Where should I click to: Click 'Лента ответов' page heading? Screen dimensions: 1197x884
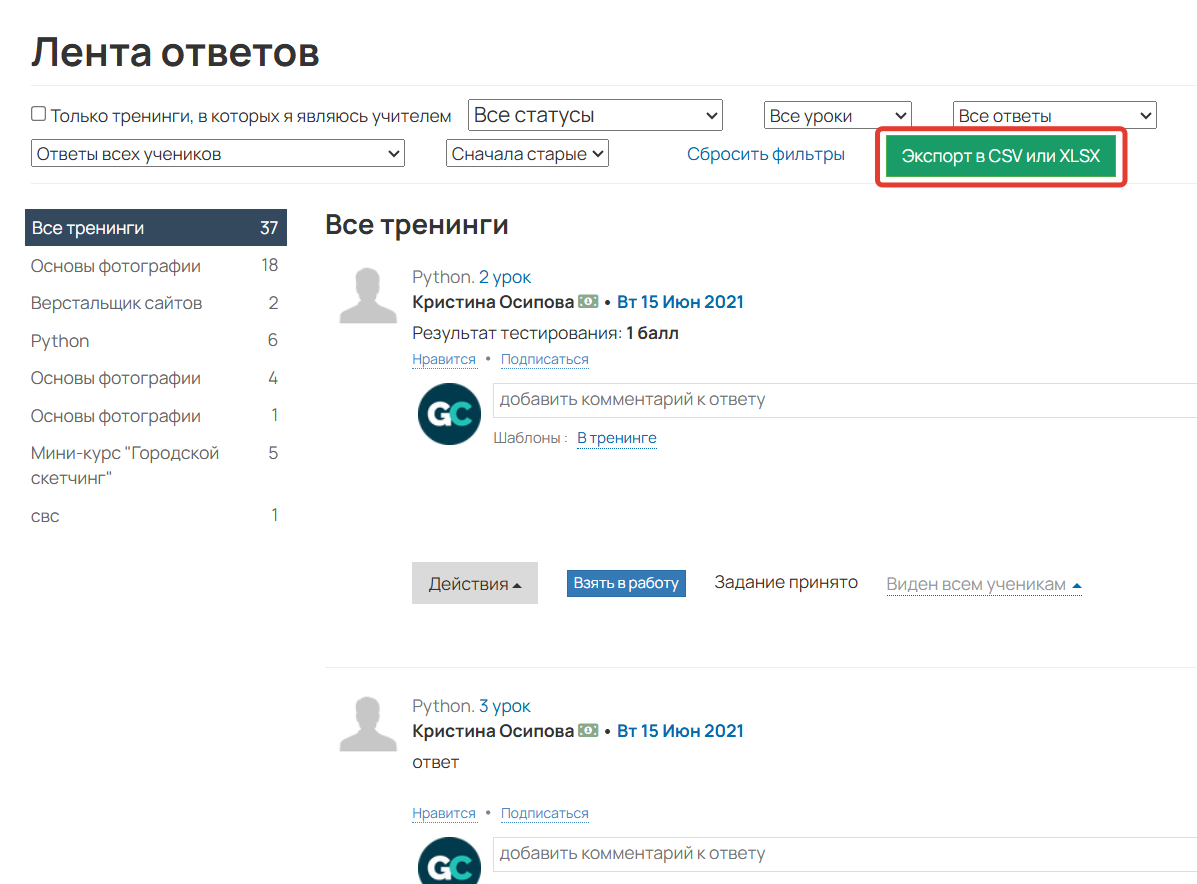[176, 53]
